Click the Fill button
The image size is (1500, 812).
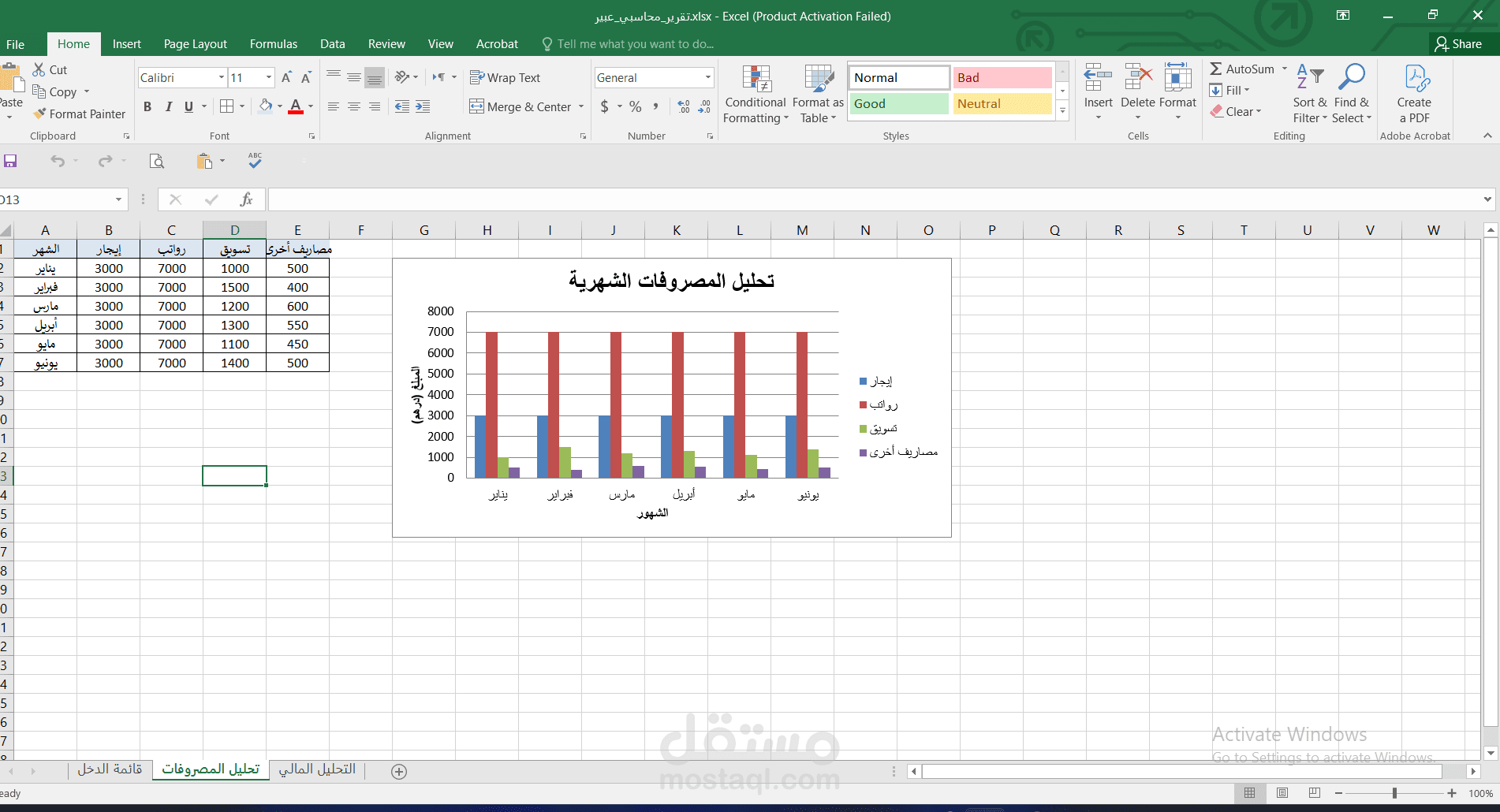[1230, 90]
